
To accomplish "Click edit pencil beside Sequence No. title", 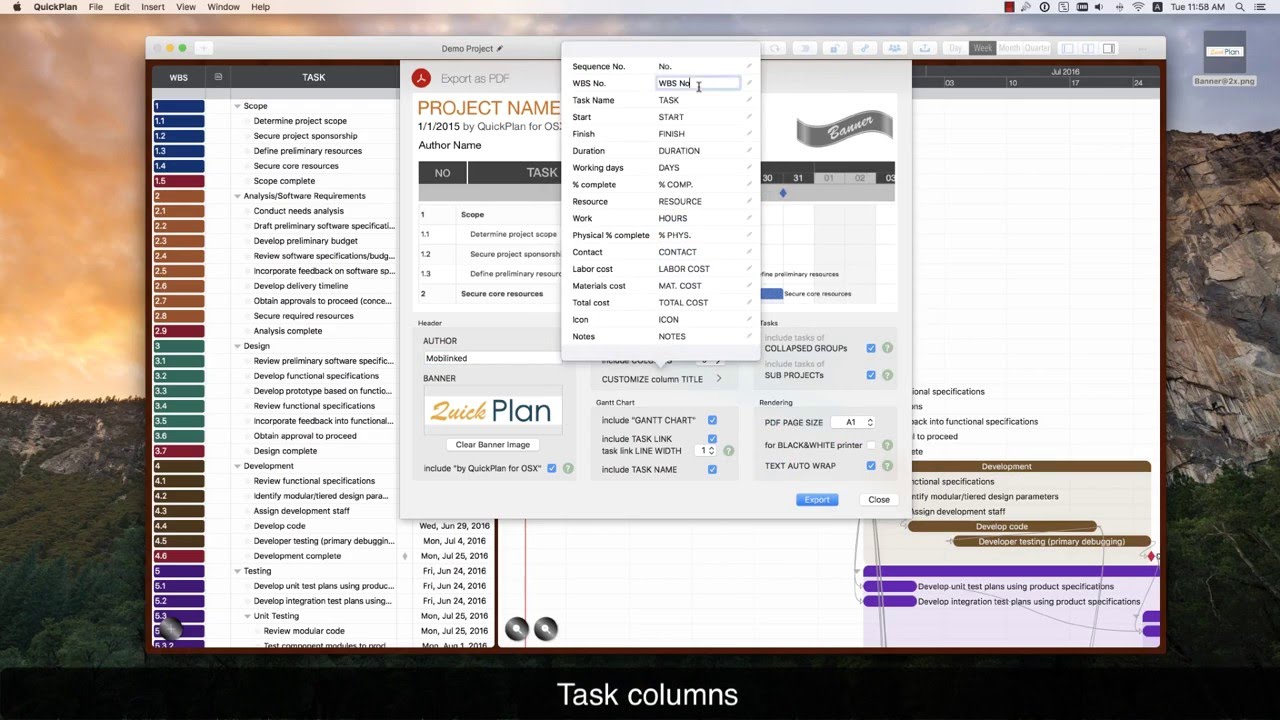I will click(748, 66).
